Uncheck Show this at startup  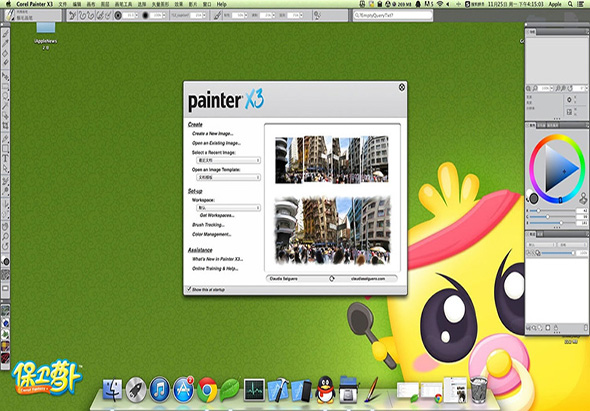pos(189,289)
